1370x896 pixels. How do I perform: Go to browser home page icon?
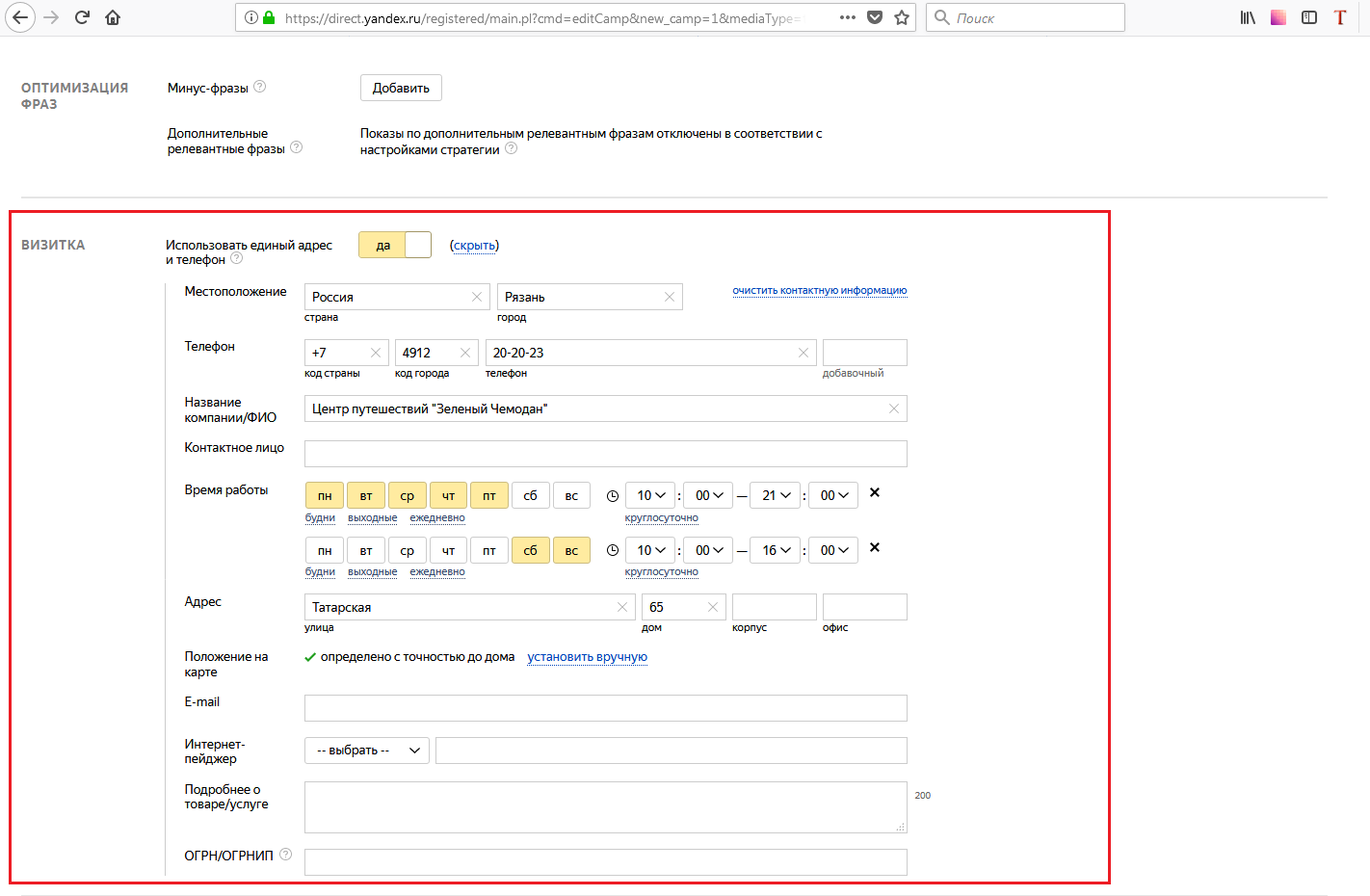click(113, 17)
